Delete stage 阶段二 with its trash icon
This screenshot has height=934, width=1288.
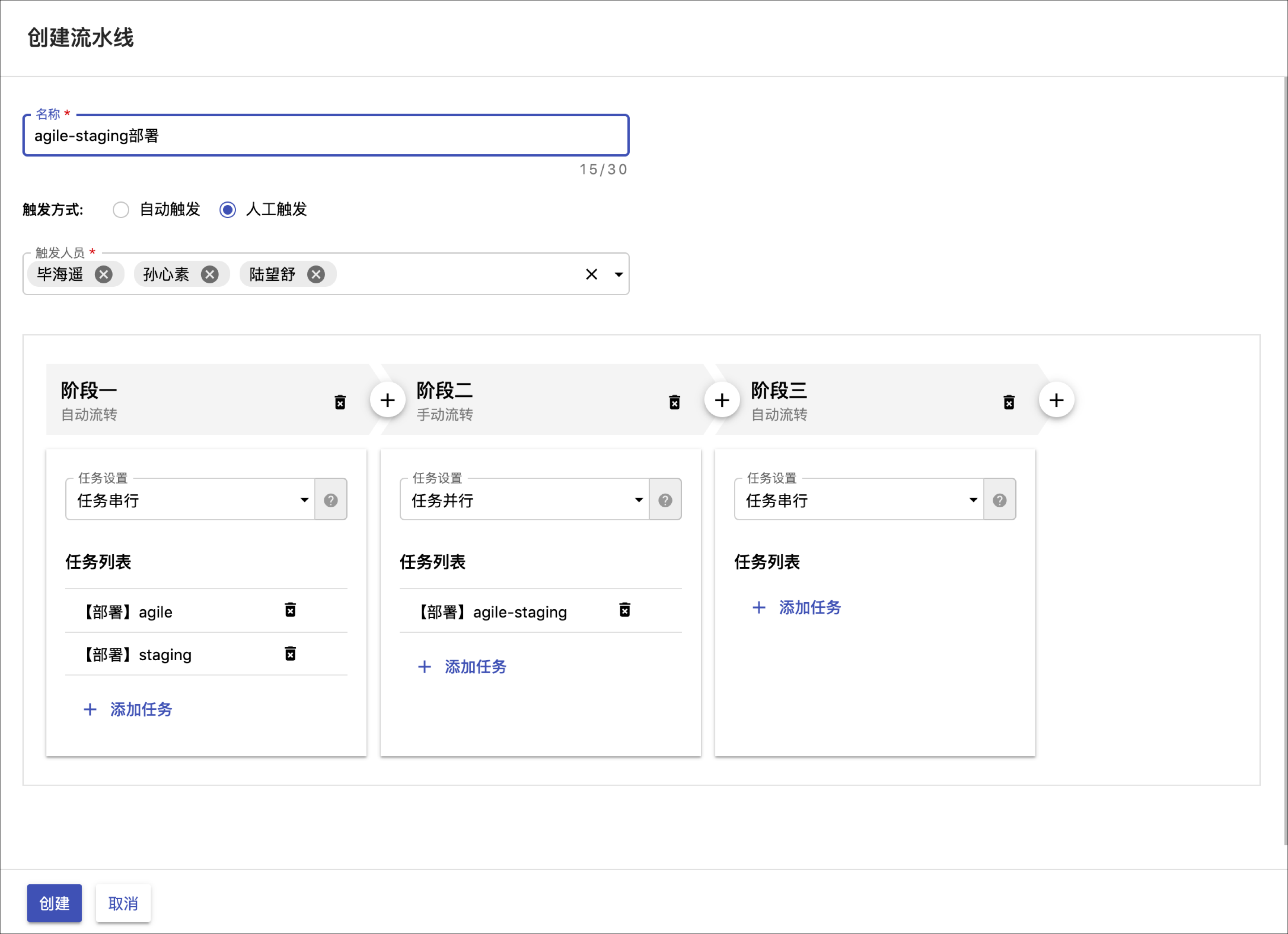point(675,402)
